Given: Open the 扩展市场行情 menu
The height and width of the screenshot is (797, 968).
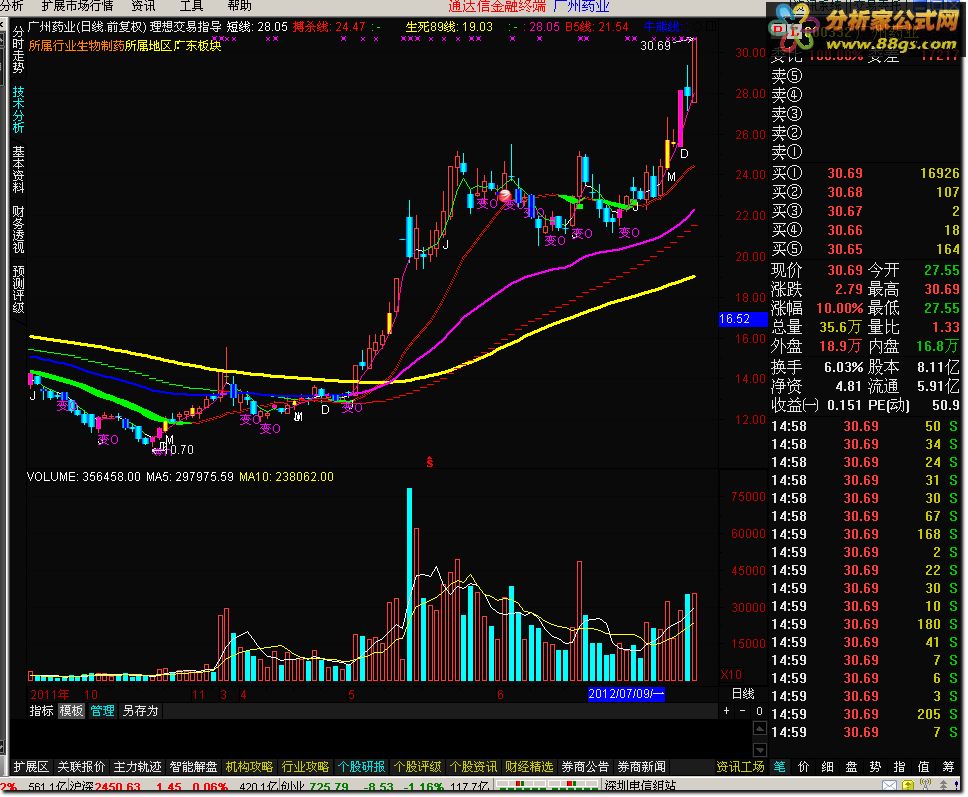Looking at the screenshot, I should (77, 6).
